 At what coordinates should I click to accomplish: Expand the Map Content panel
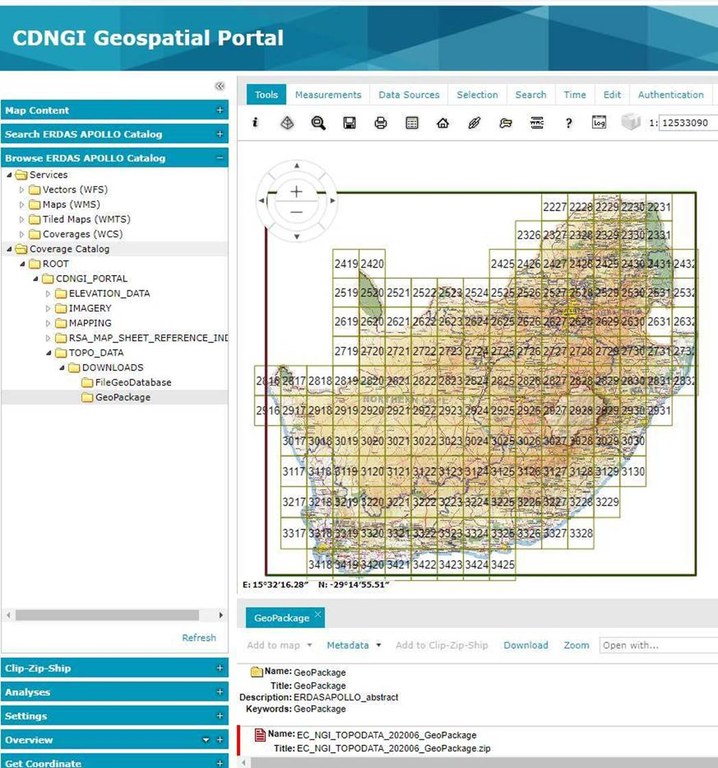(220, 110)
